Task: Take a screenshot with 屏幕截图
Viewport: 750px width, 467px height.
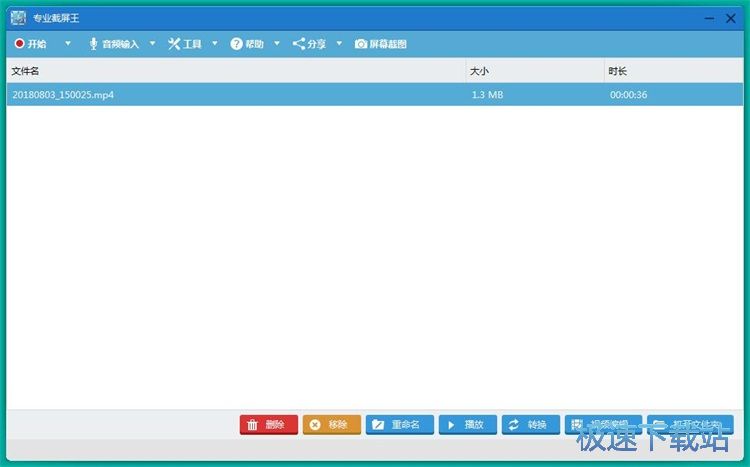Action: pos(381,44)
